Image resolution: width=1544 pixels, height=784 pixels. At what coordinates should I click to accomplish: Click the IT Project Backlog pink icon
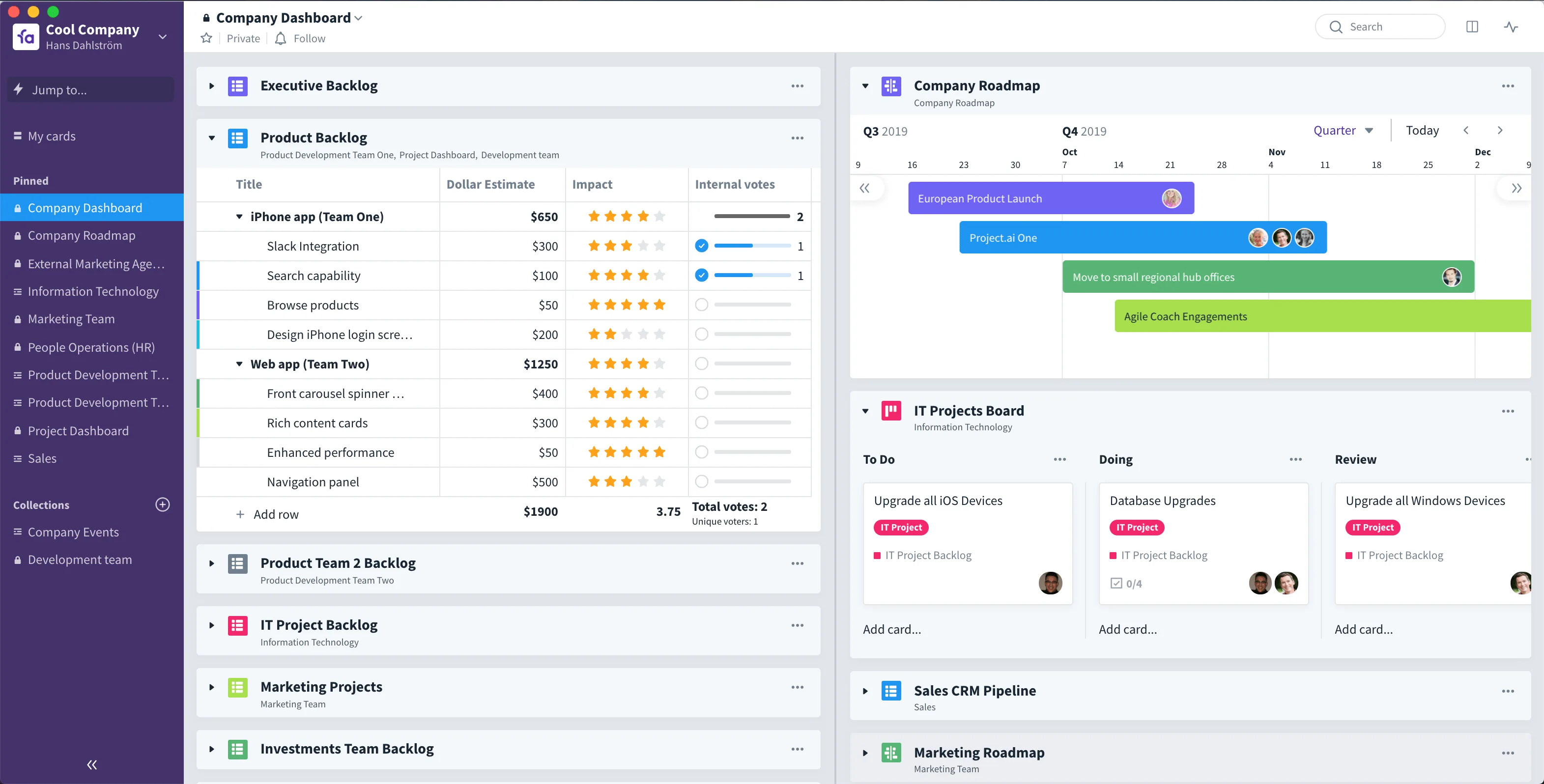coord(237,625)
